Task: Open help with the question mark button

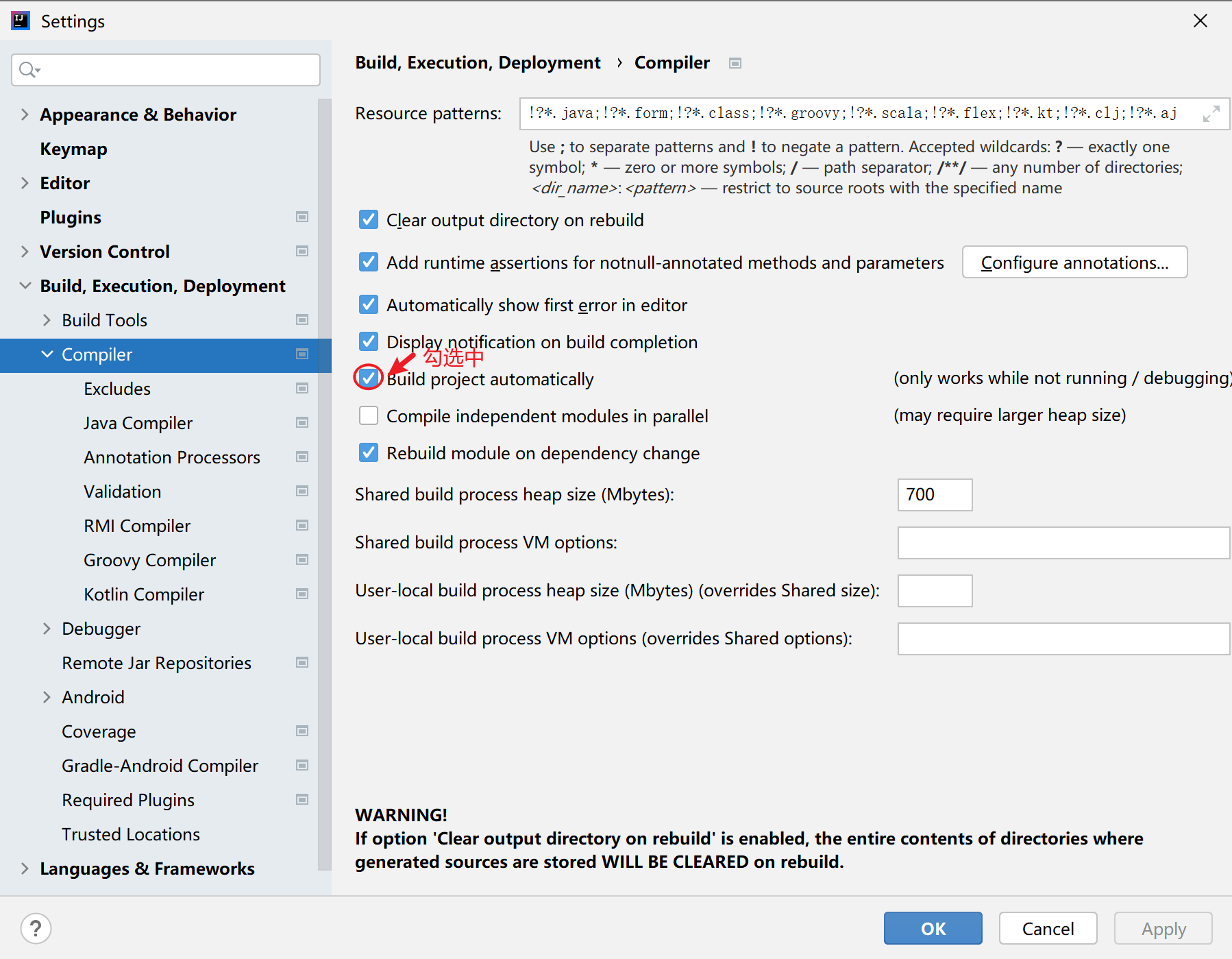Action: (36, 929)
